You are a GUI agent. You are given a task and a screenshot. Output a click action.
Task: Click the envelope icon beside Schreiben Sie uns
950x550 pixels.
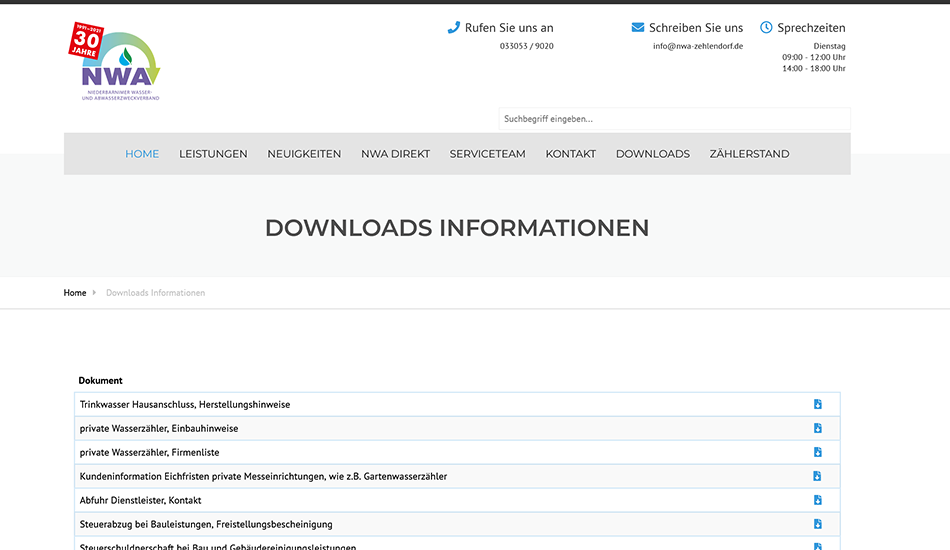638,28
